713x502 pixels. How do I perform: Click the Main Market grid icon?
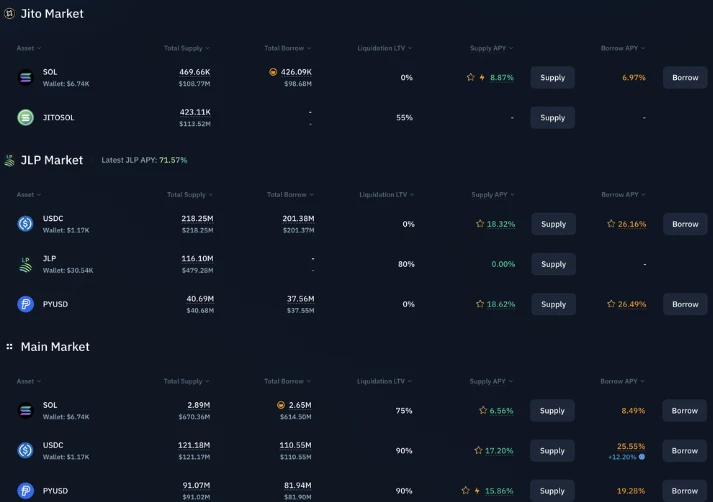tap(9, 347)
